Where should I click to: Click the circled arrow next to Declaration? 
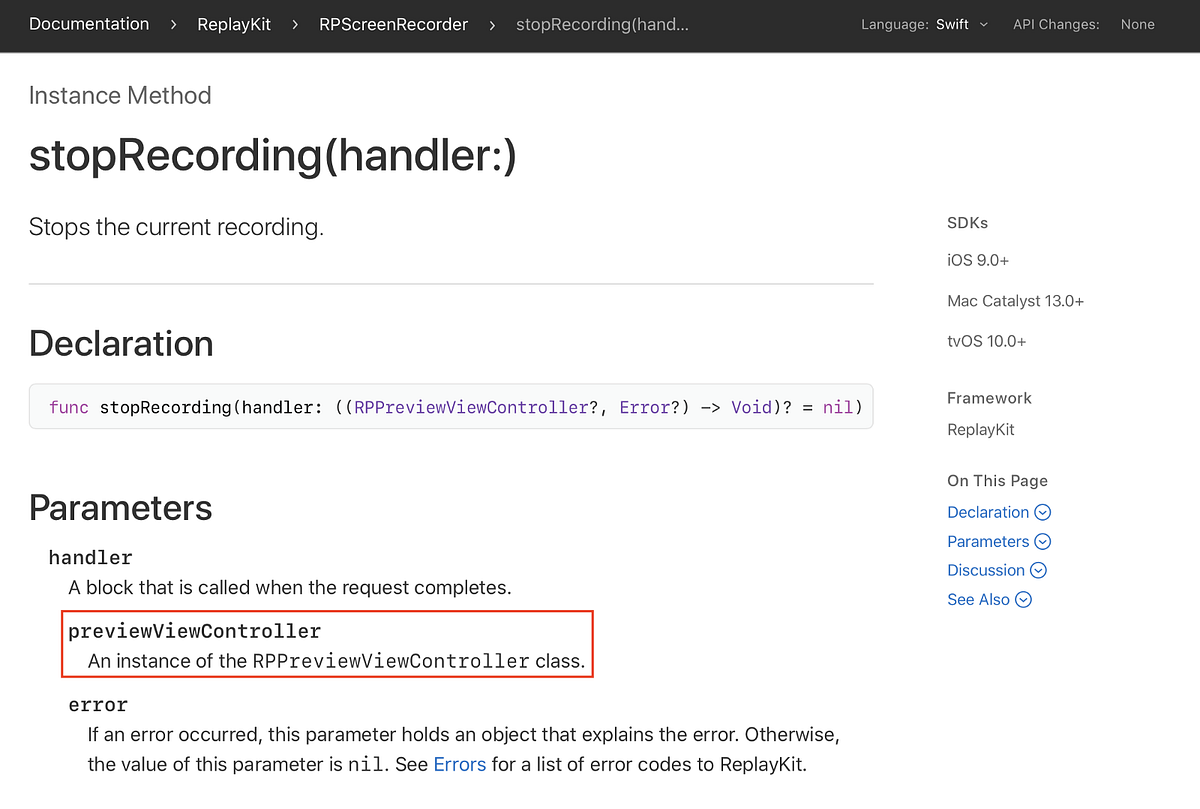1043,512
